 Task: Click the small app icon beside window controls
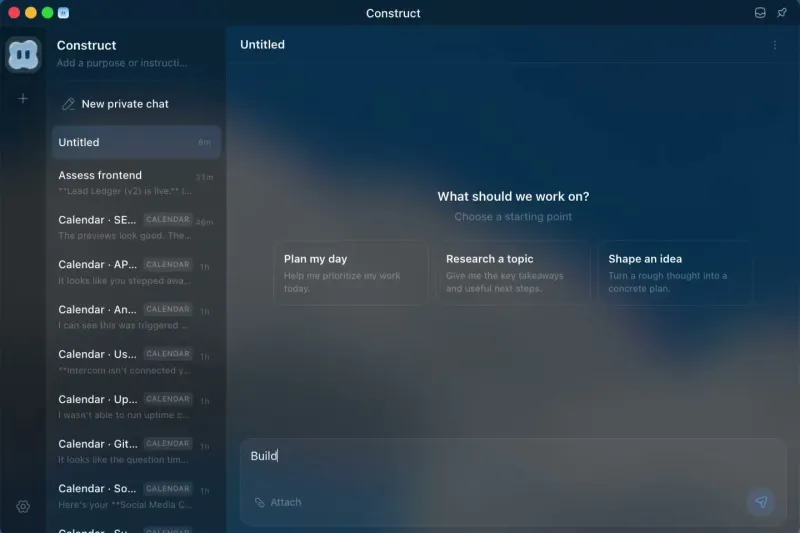[x=63, y=13]
